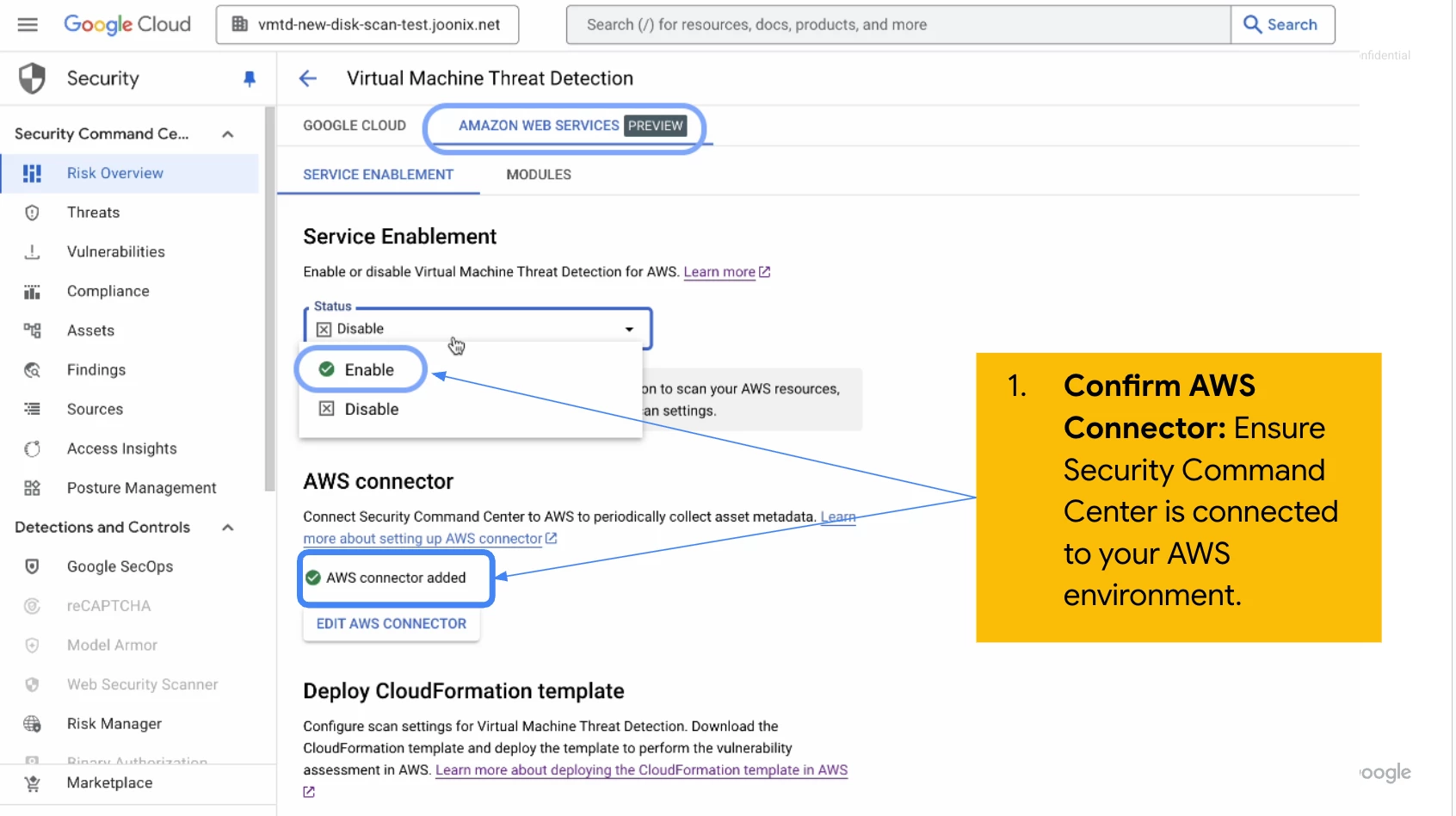Open the project picker vmtd-new-disk-scan-test.joonix.net
Screen dimensions: 1456x816
coord(367,24)
